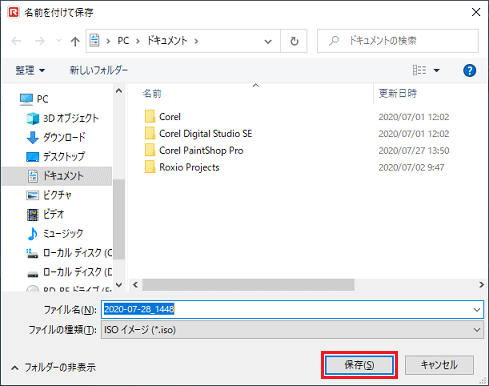
Task: Click the Corel folder icon
Action: 150,117
